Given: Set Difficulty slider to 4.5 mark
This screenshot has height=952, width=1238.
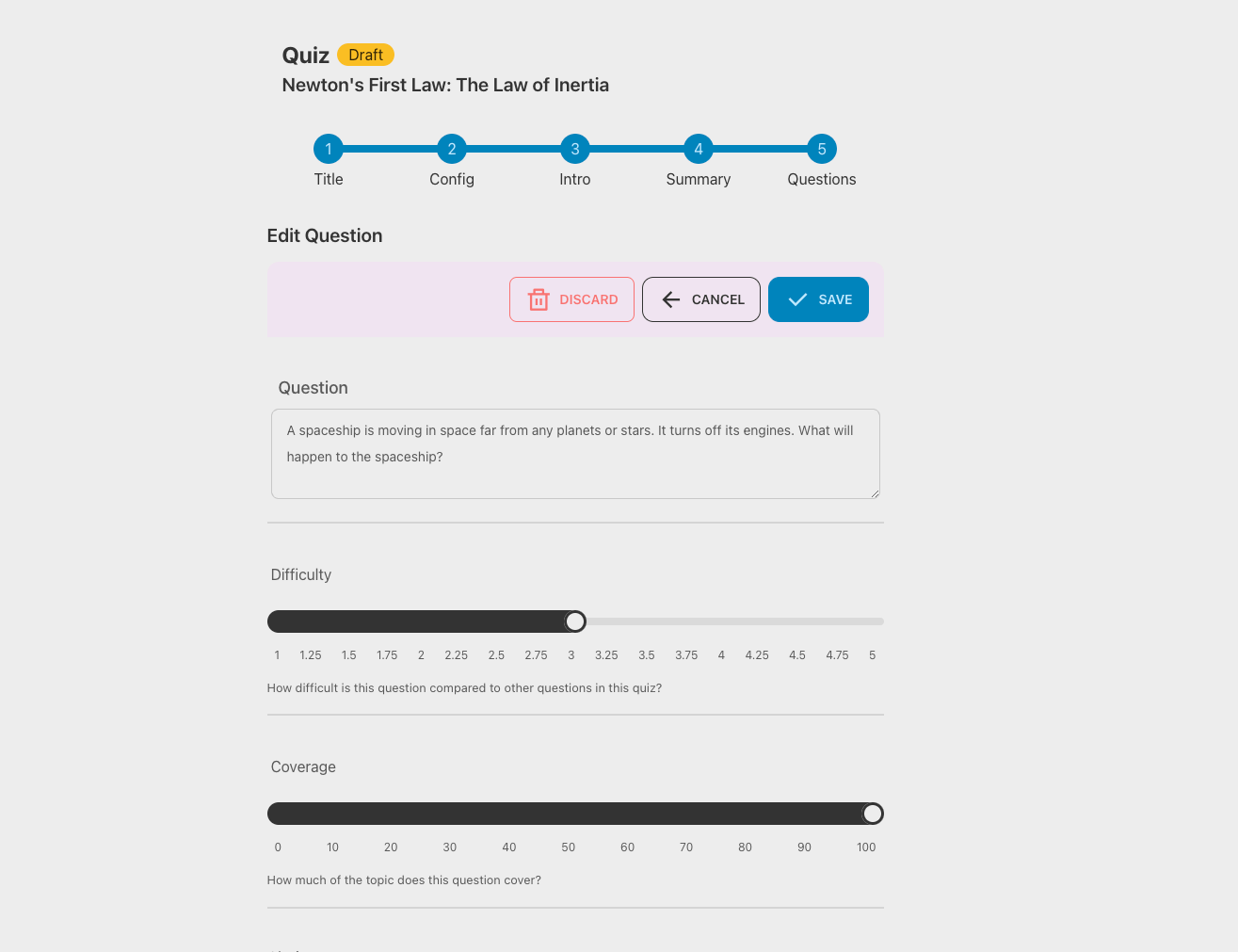Looking at the screenshot, I should [797, 621].
